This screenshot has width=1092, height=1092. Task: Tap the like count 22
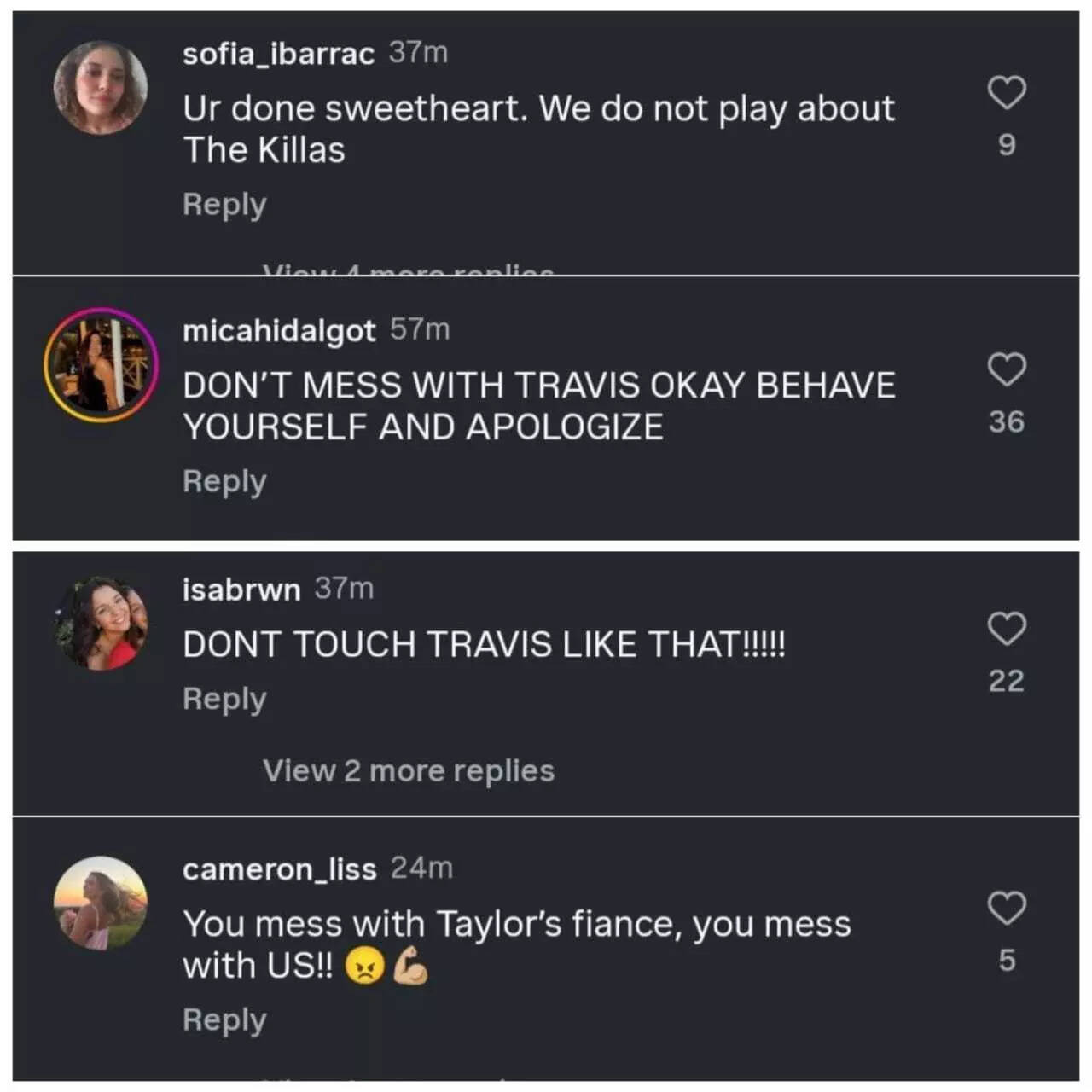(x=1007, y=681)
